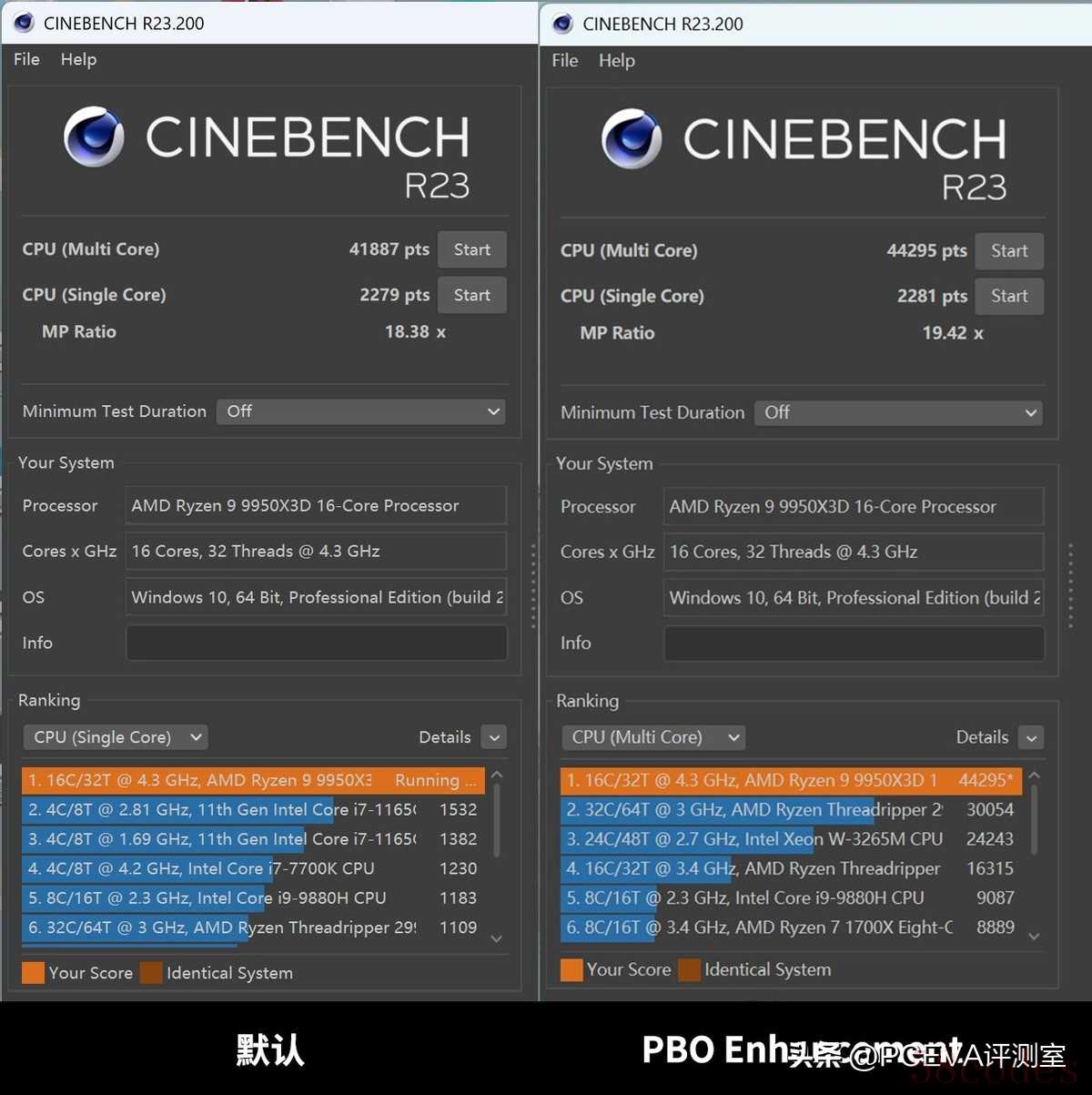
Task: Open the Help menu in the right window
Action: point(617,60)
